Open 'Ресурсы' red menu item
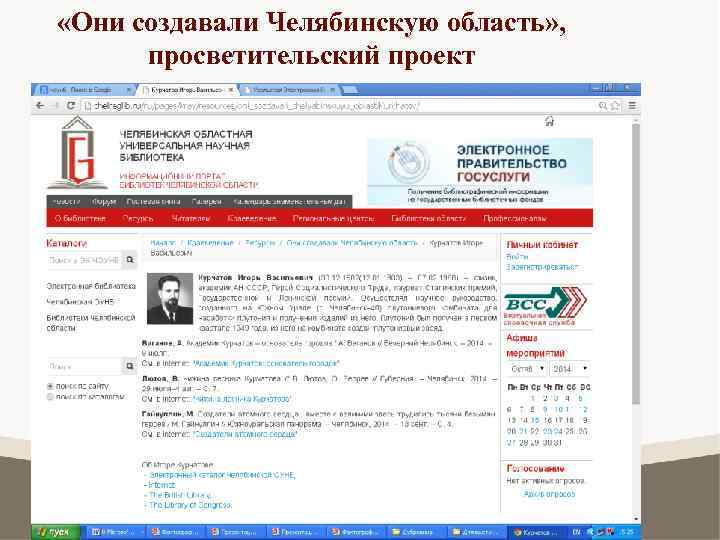The image size is (720, 540). tap(138, 219)
